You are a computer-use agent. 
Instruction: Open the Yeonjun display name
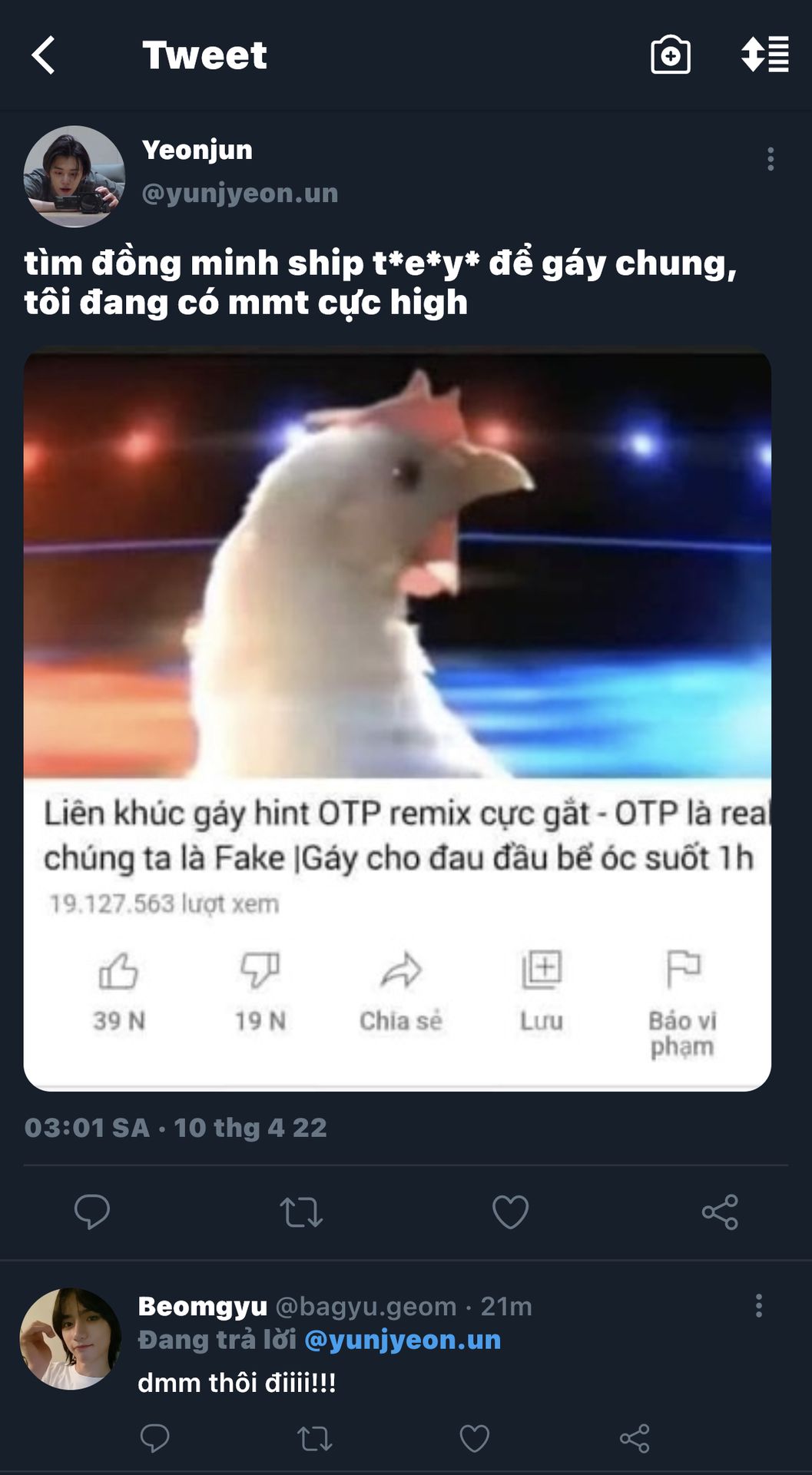click(197, 150)
